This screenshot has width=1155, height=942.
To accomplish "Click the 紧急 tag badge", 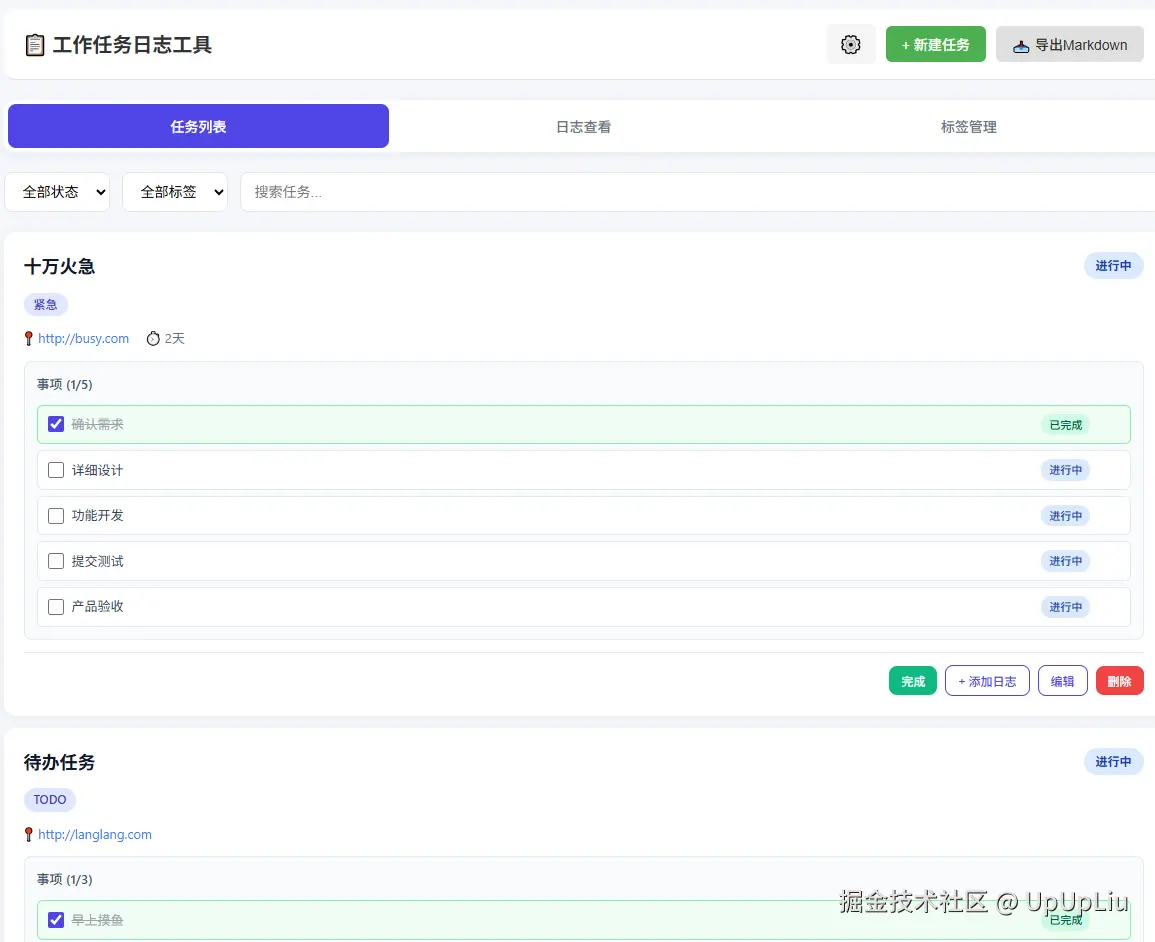I will pyautogui.click(x=46, y=304).
